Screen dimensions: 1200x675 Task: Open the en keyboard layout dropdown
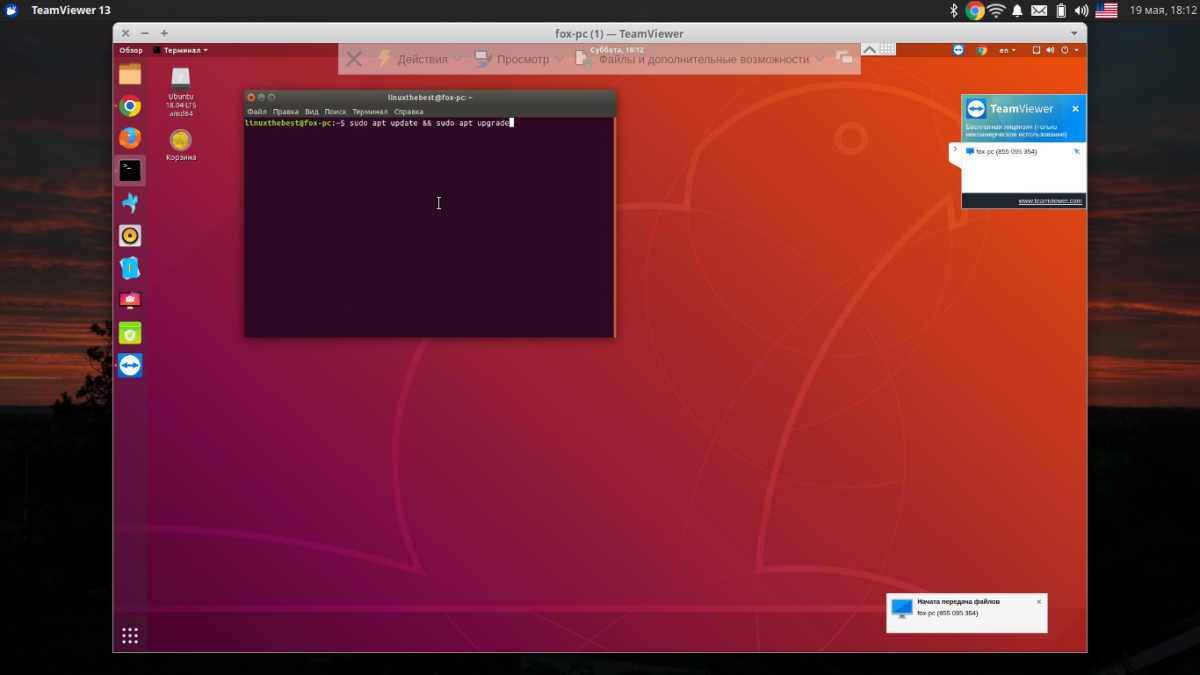pos(1006,50)
